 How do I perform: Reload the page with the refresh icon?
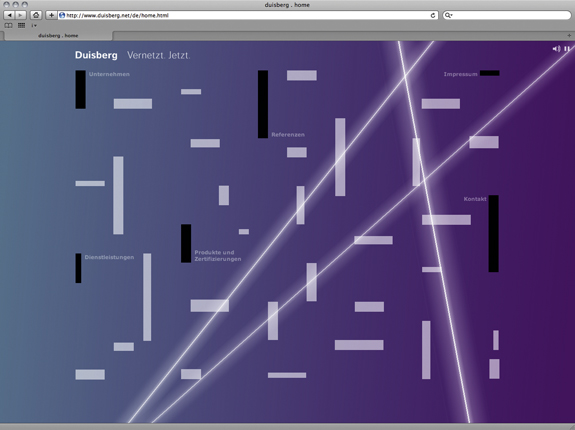[433, 15]
